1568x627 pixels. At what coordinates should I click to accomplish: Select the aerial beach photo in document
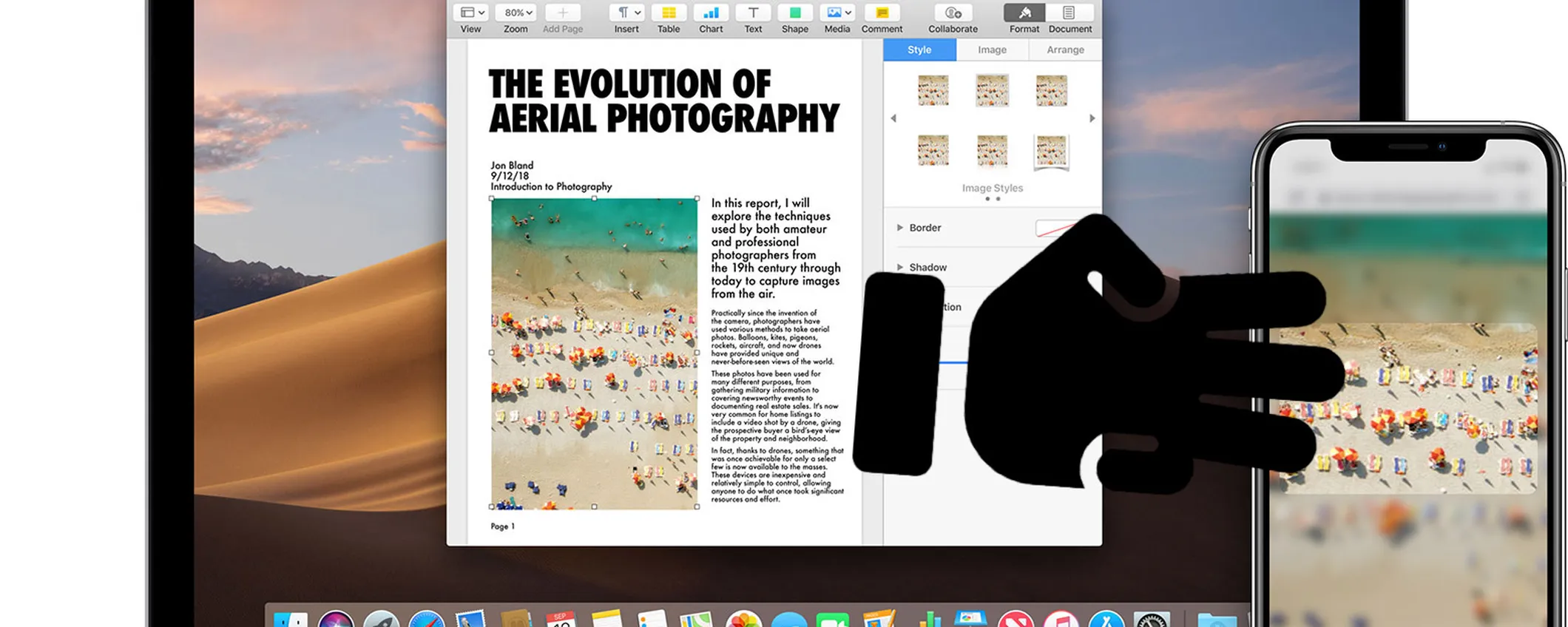(x=594, y=353)
